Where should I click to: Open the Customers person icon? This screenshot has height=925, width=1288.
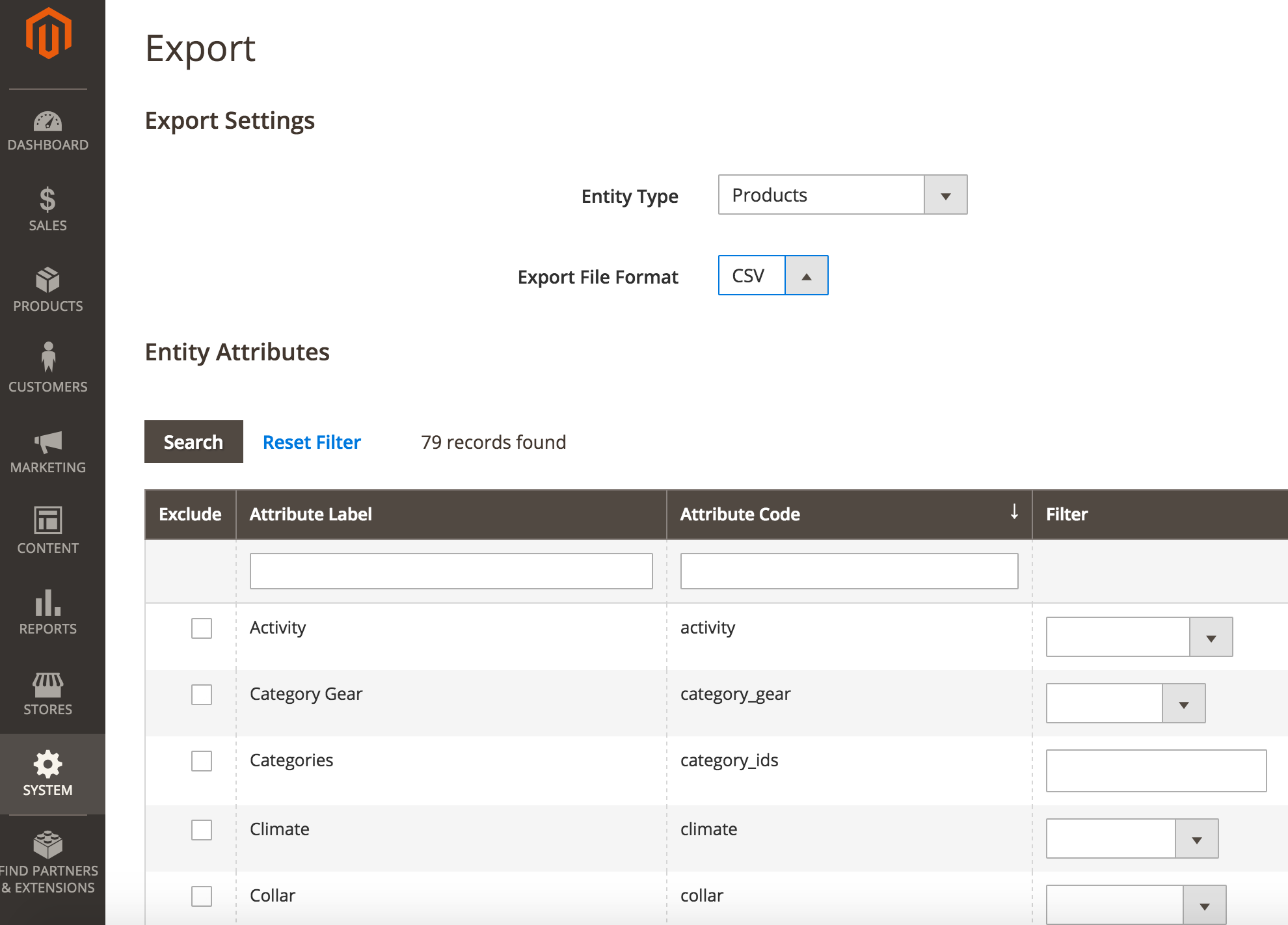47,357
